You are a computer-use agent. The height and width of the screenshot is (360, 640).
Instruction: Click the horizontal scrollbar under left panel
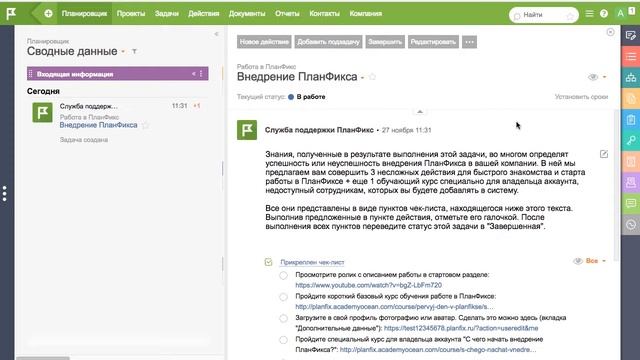tap(43, 358)
